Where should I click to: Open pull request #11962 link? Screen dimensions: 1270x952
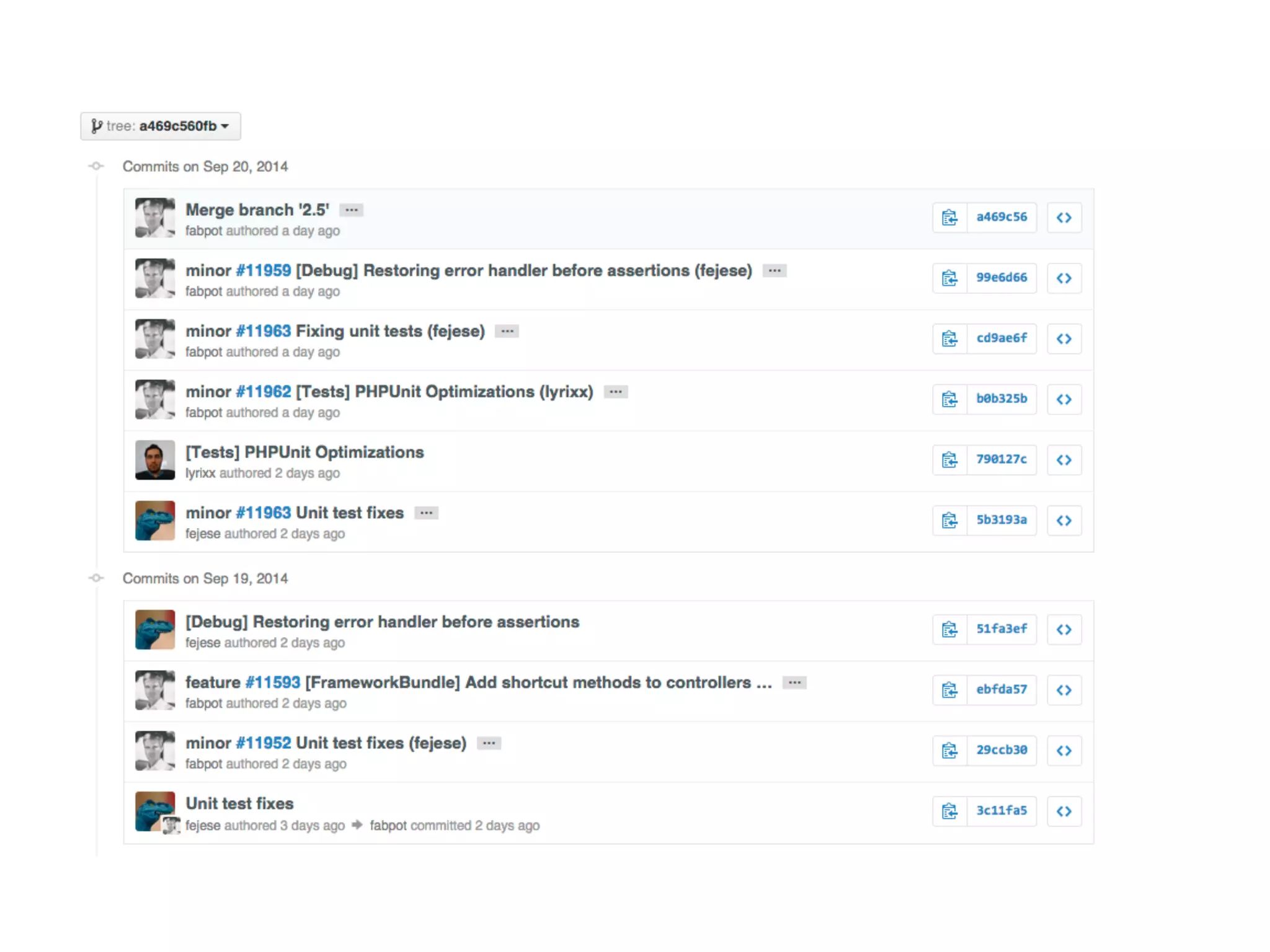tap(264, 392)
